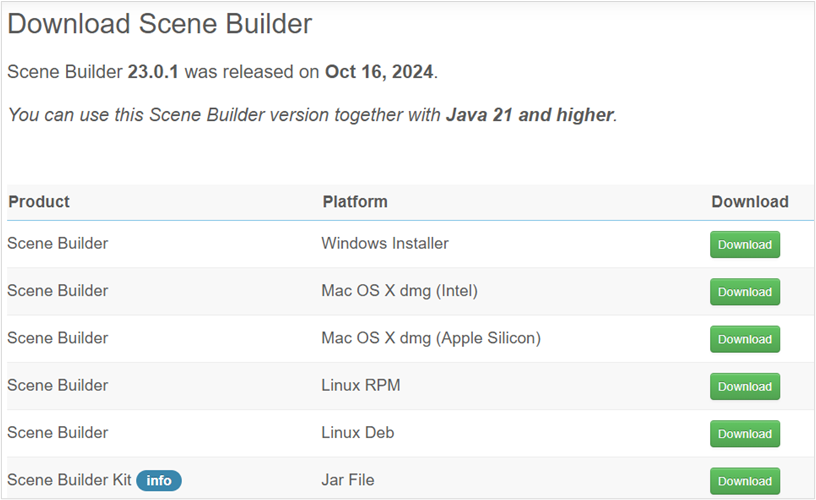This screenshot has height=500, width=816.
Task: Select the 'Windows Installer' platform text
Action: (x=385, y=243)
